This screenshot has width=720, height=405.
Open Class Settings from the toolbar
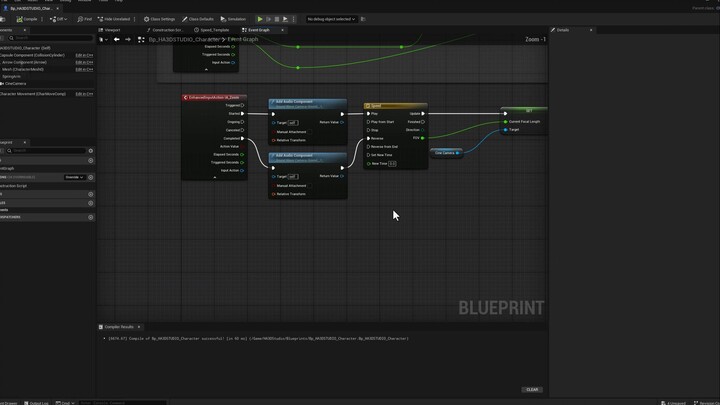[x=159, y=19]
